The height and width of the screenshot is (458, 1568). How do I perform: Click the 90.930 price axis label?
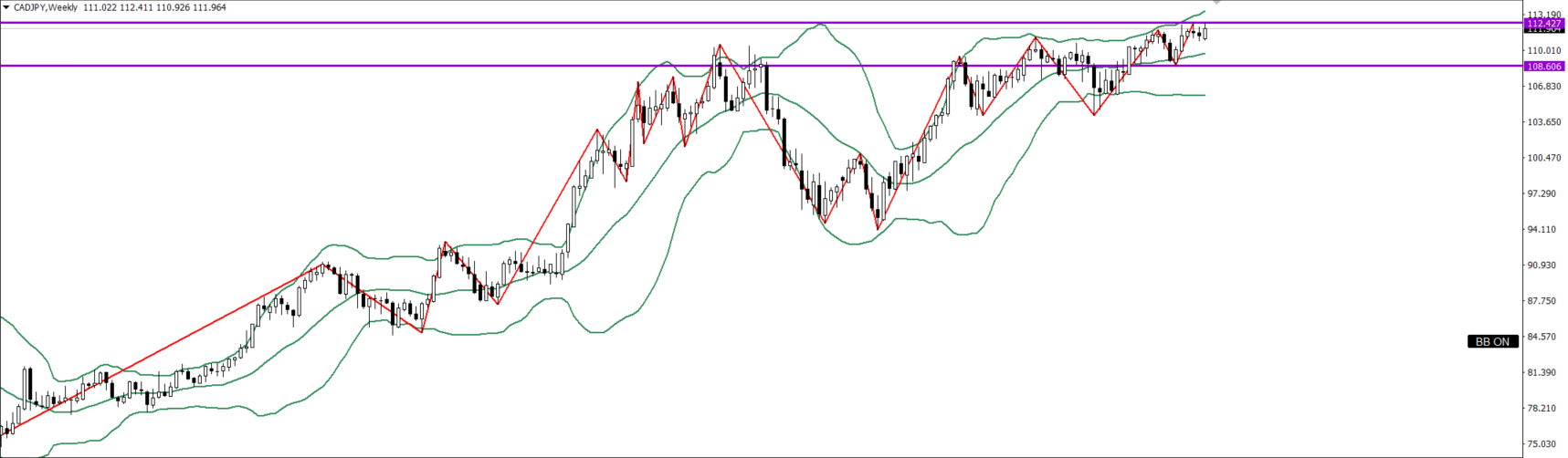pos(1542,265)
